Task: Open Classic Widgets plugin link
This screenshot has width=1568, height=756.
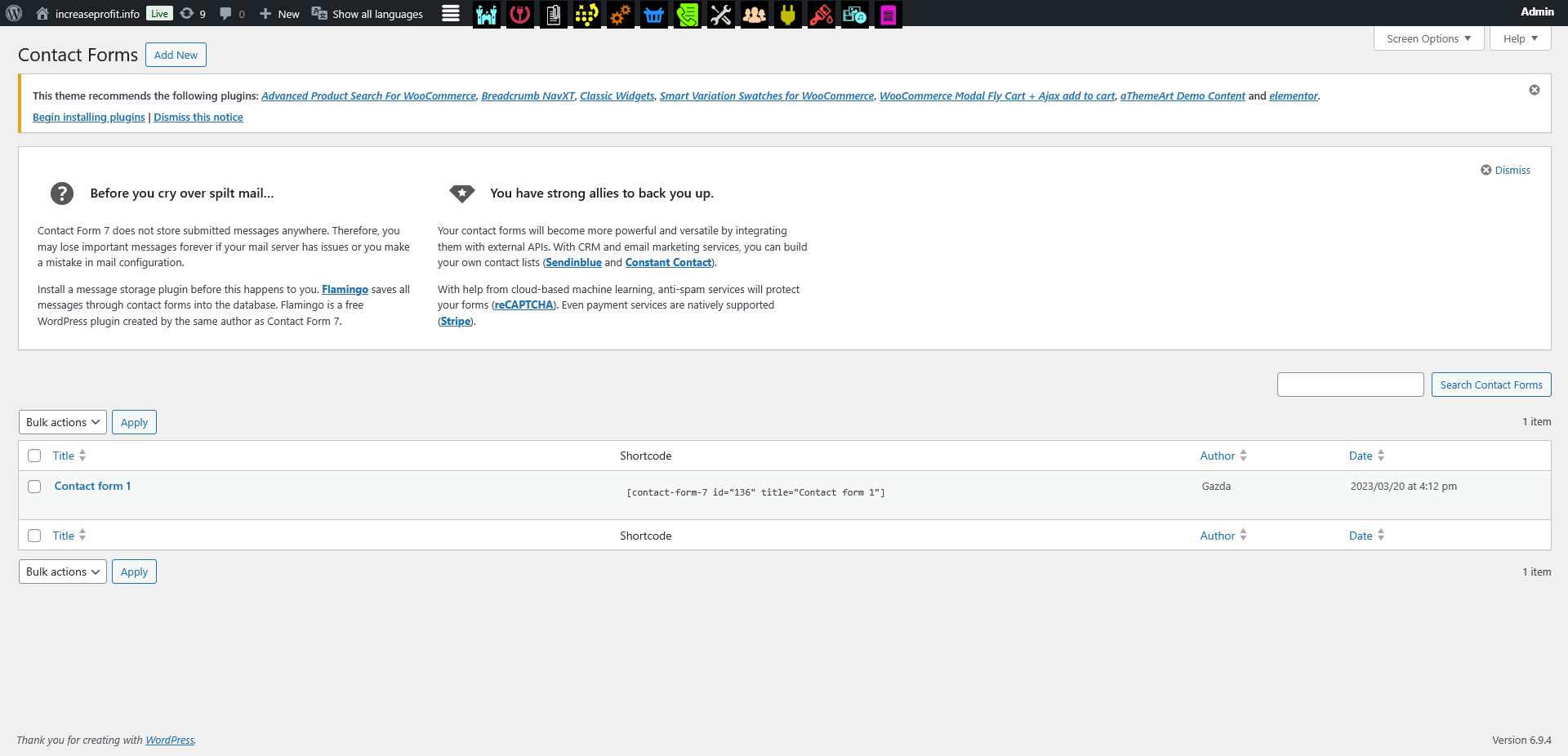Action: pos(617,96)
